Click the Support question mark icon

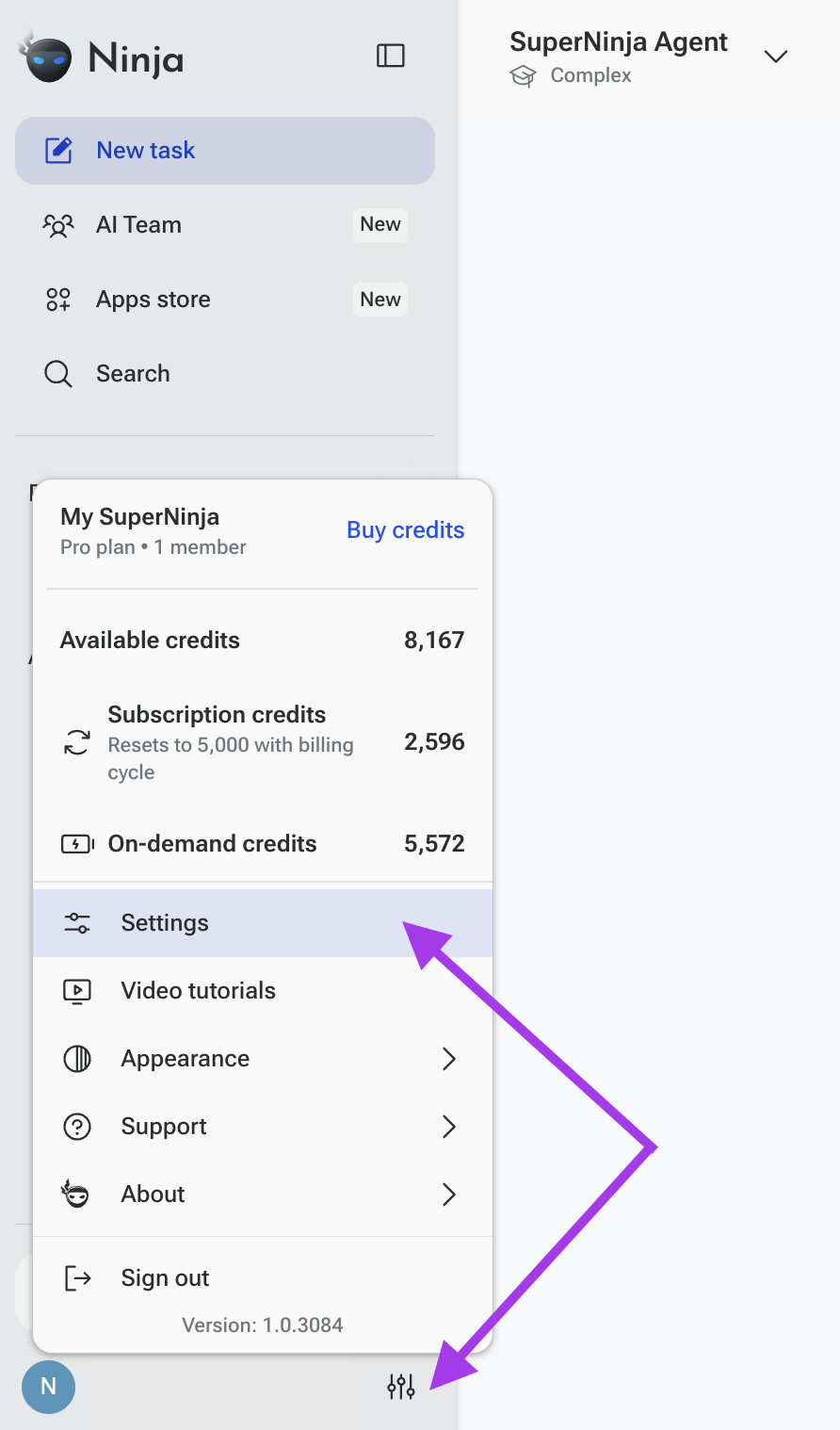tap(77, 1127)
